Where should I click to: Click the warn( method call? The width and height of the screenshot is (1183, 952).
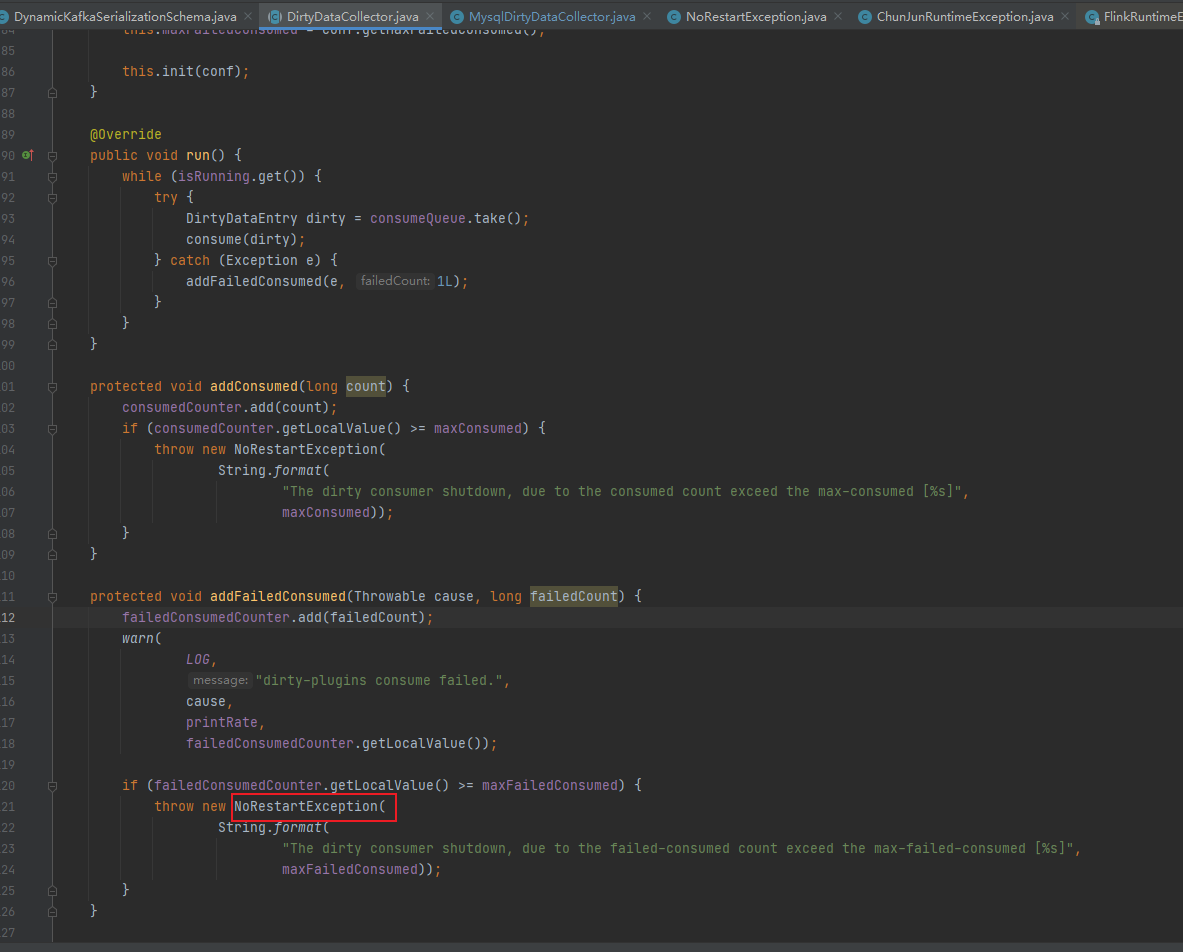[x=142, y=638]
